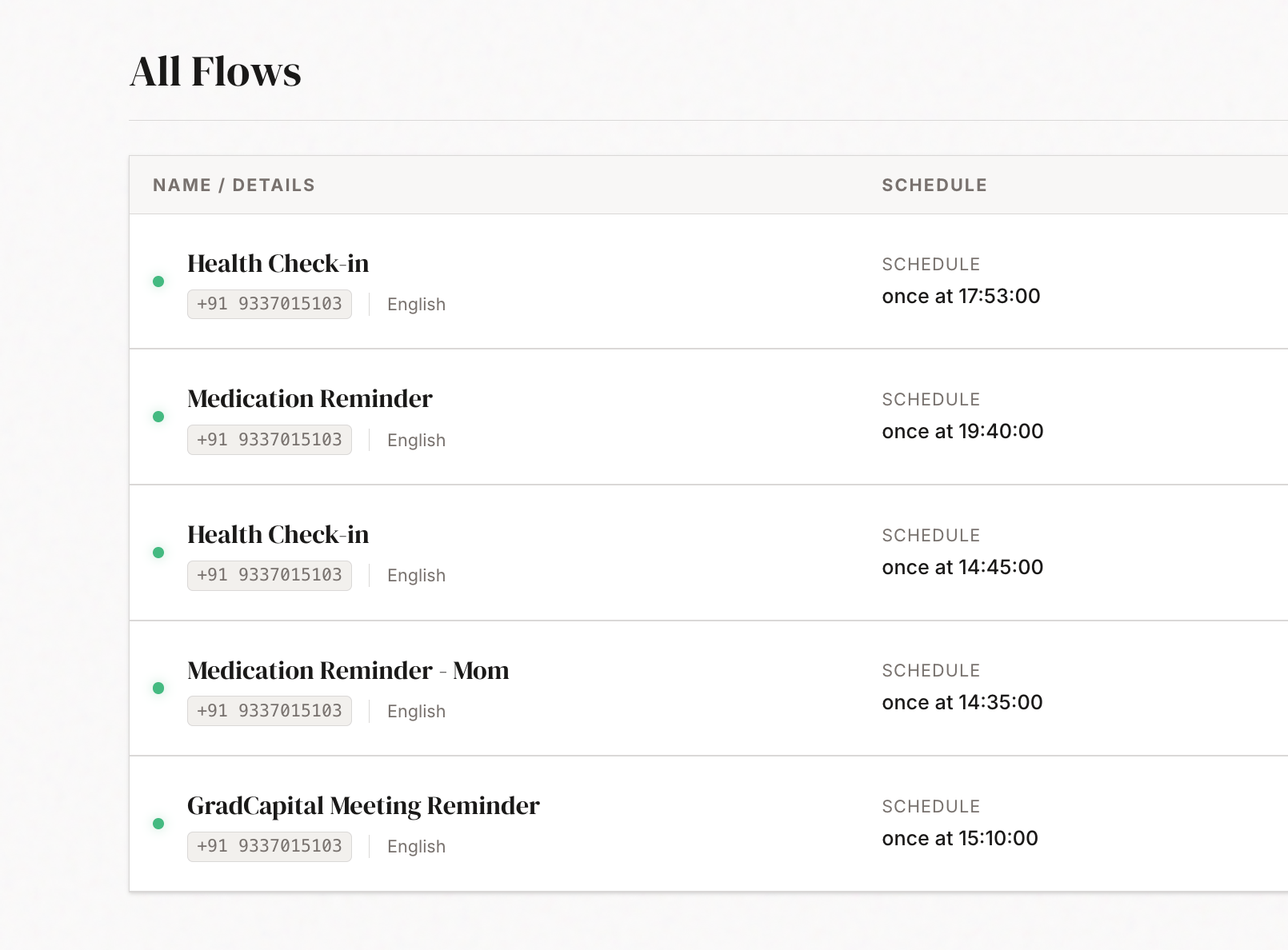Viewport: 1288px width, 950px height.
Task: Click phone number badge under GradCapital Meeting Reminder
Action: [270, 846]
